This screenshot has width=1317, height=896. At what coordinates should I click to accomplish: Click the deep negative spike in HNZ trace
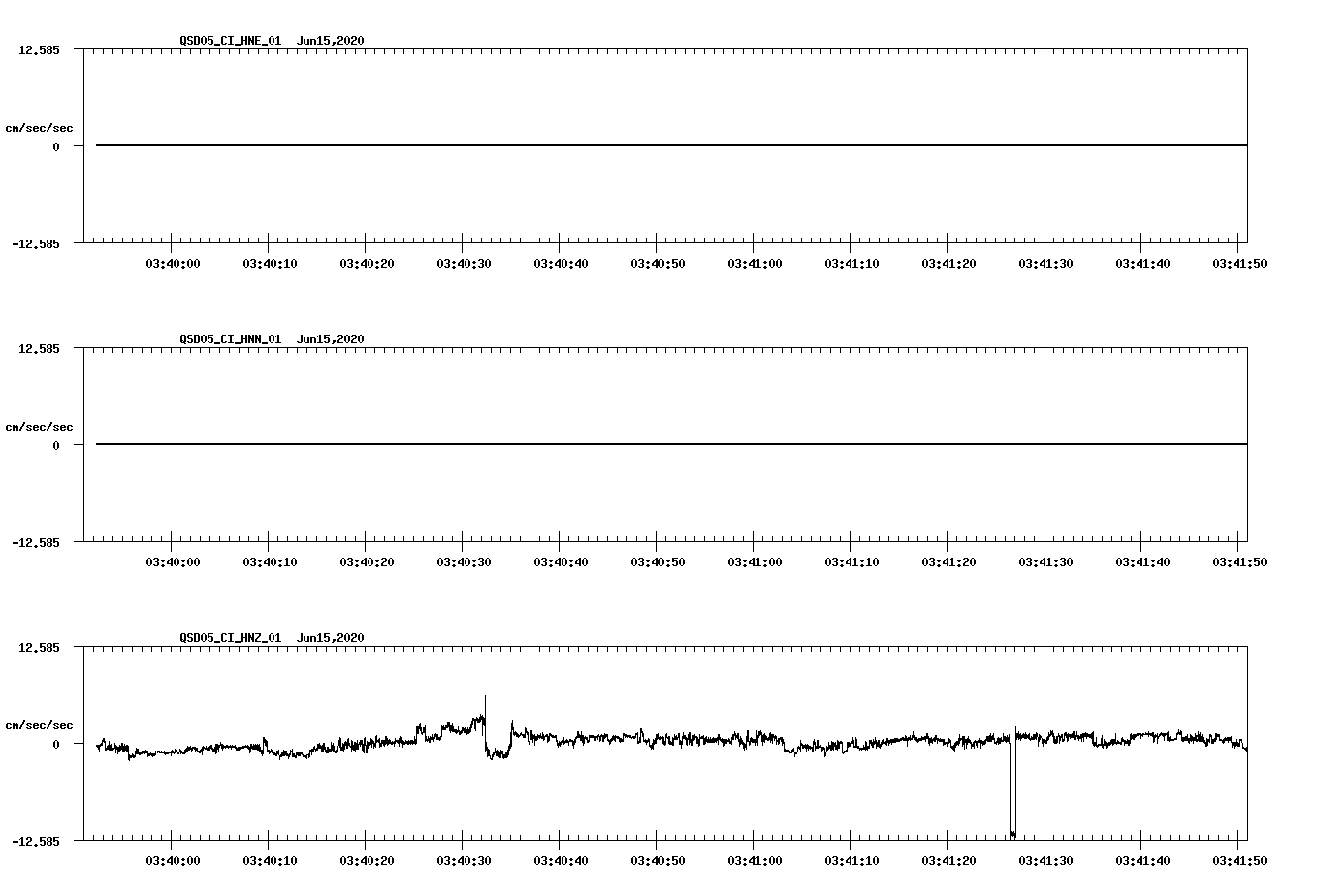1012,787
